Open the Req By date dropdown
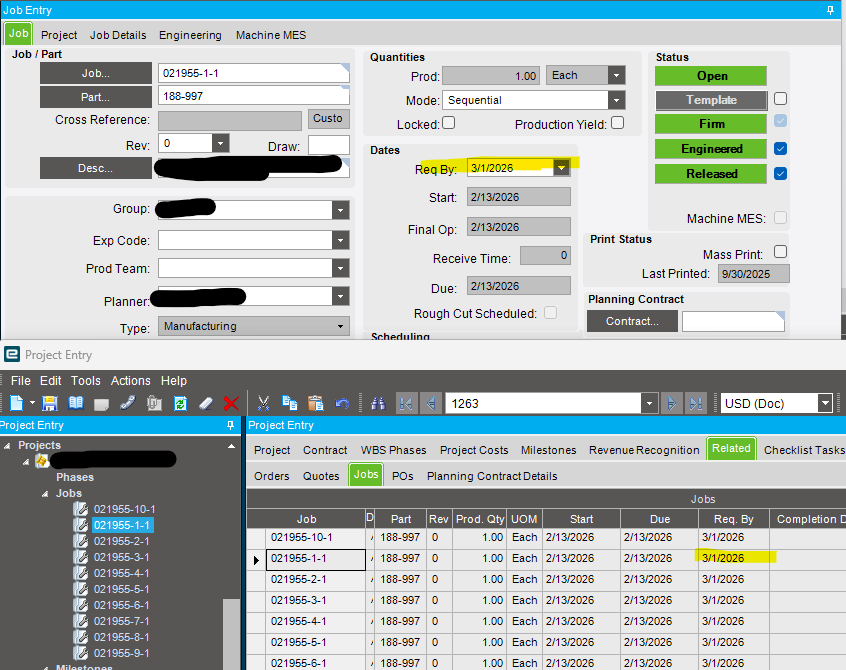846x670 pixels. click(562, 168)
